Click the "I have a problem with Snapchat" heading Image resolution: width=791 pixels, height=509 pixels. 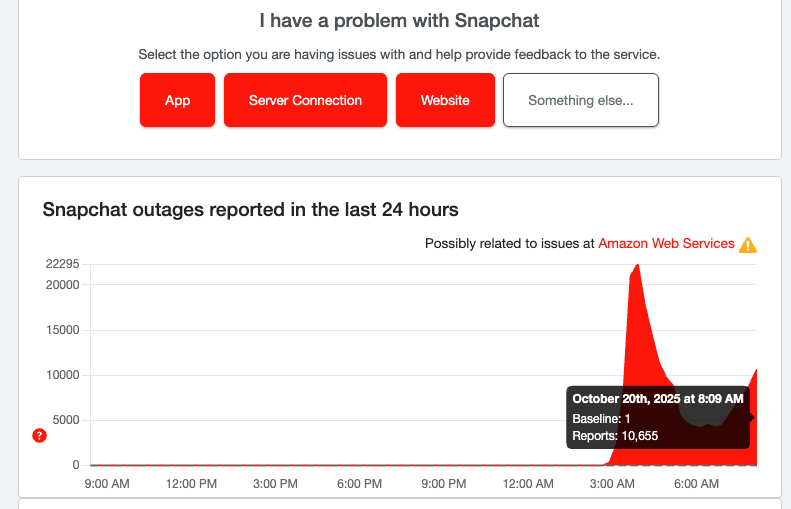tap(399, 20)
